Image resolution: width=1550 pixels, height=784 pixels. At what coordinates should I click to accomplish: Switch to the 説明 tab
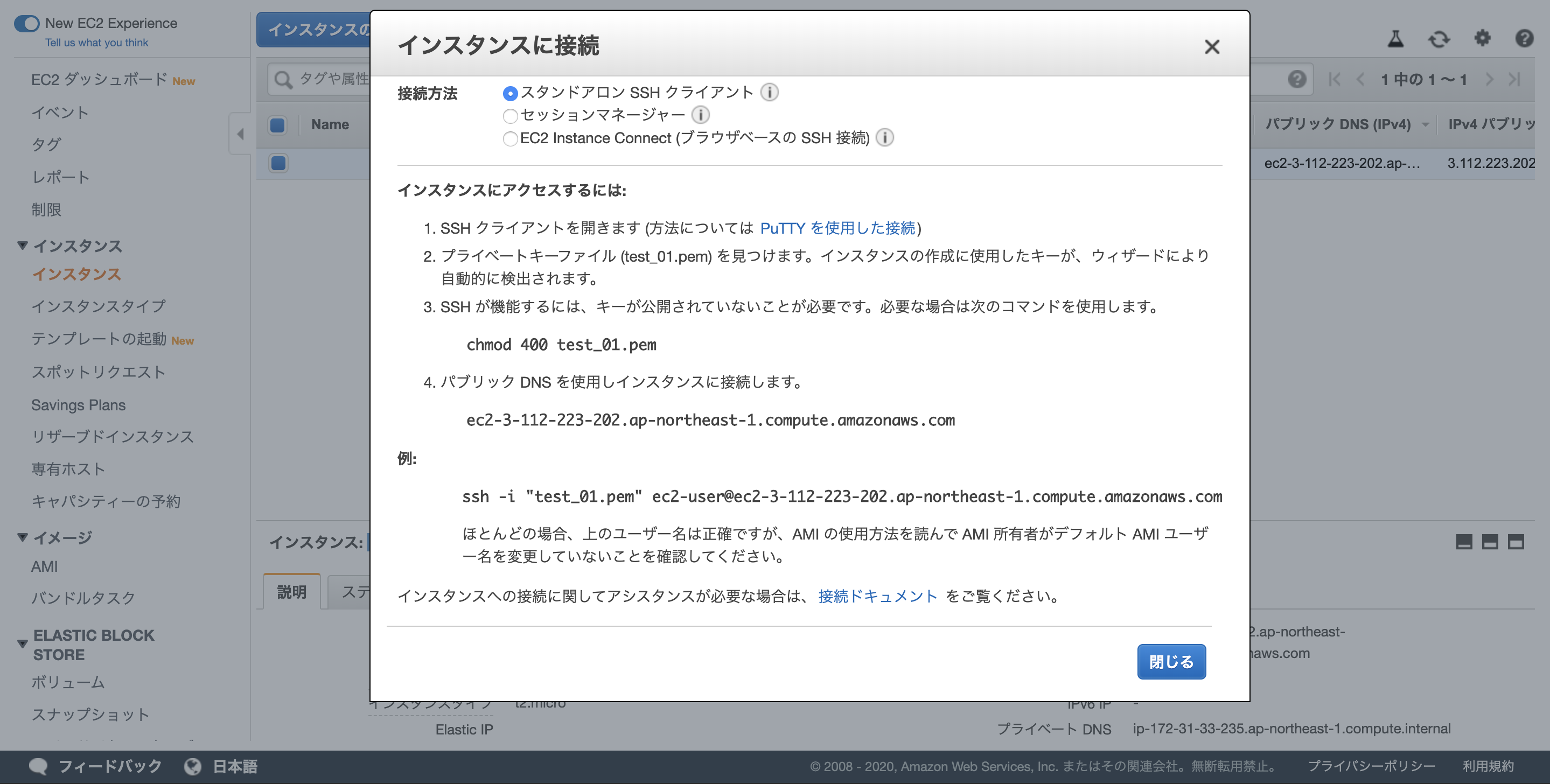pos(292,592)
